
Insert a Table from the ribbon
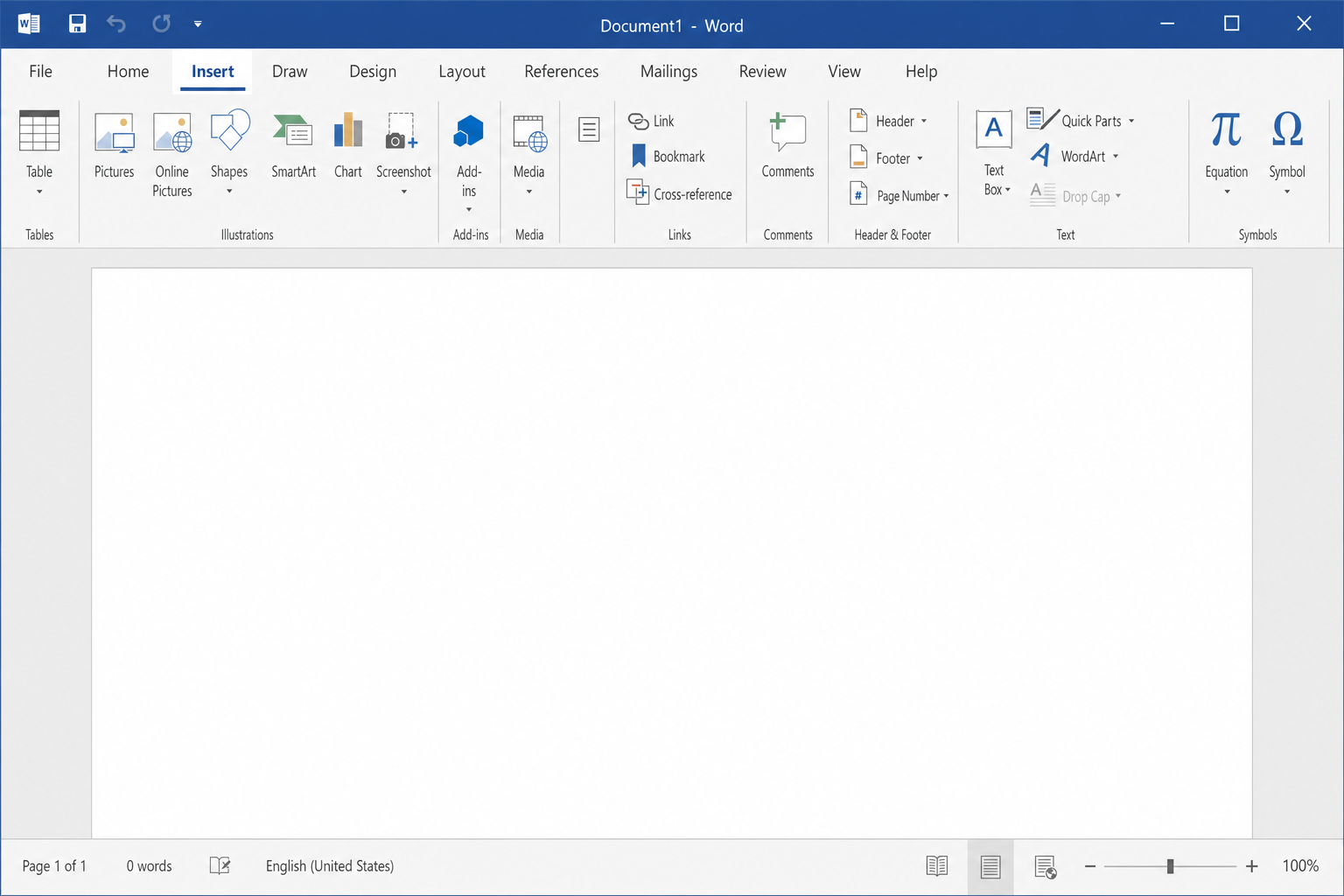point(39,153)
